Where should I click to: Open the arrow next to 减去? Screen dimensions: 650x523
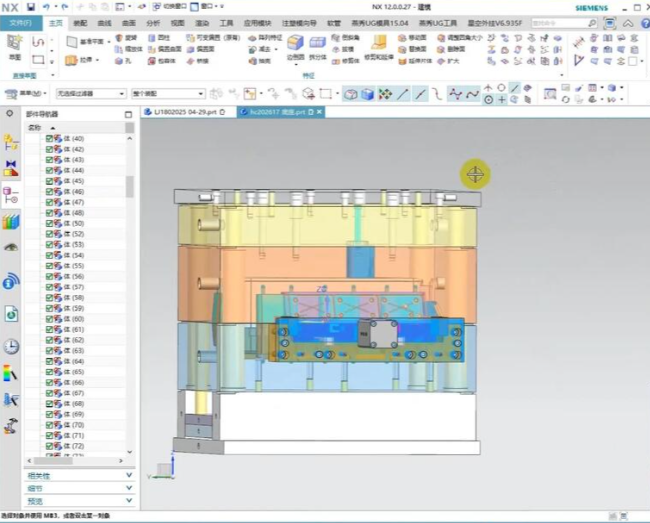276,49
